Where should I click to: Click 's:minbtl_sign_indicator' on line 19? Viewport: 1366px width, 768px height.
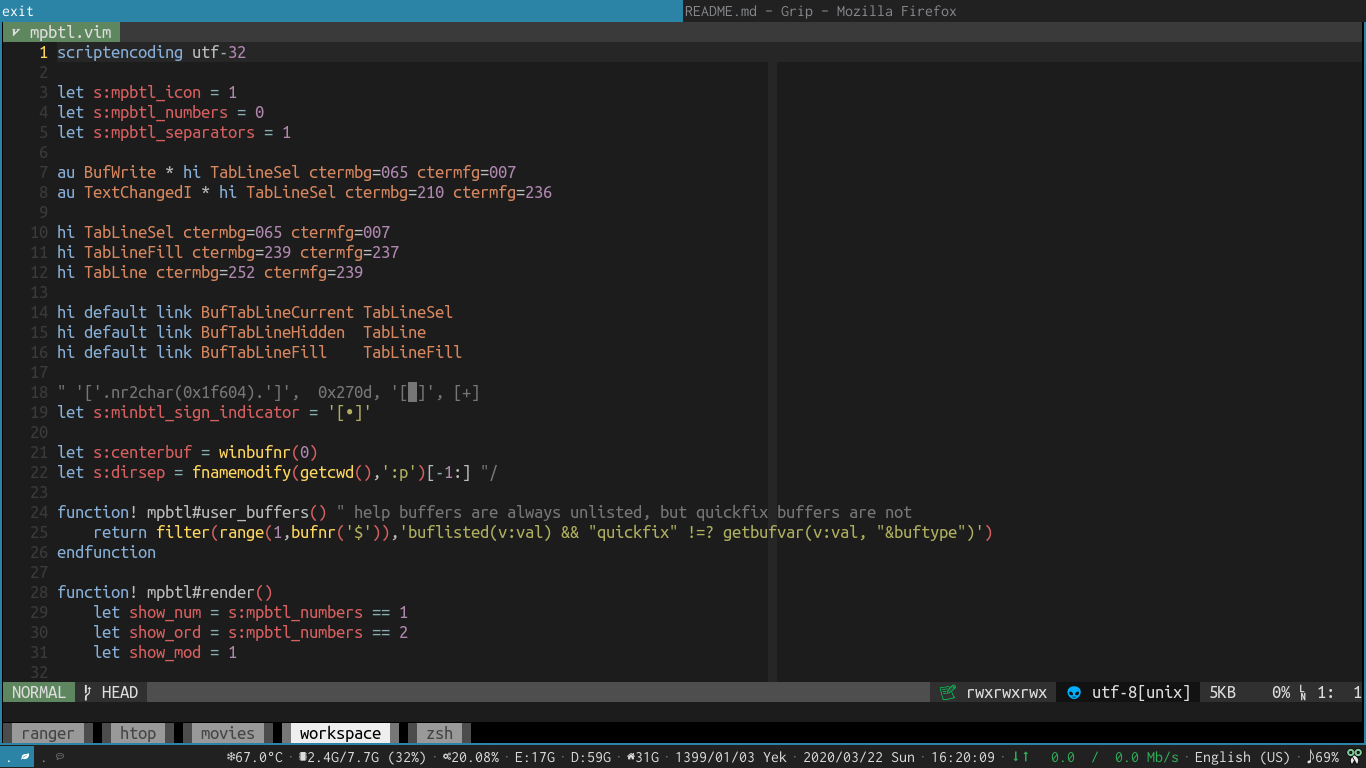point(196,412)
